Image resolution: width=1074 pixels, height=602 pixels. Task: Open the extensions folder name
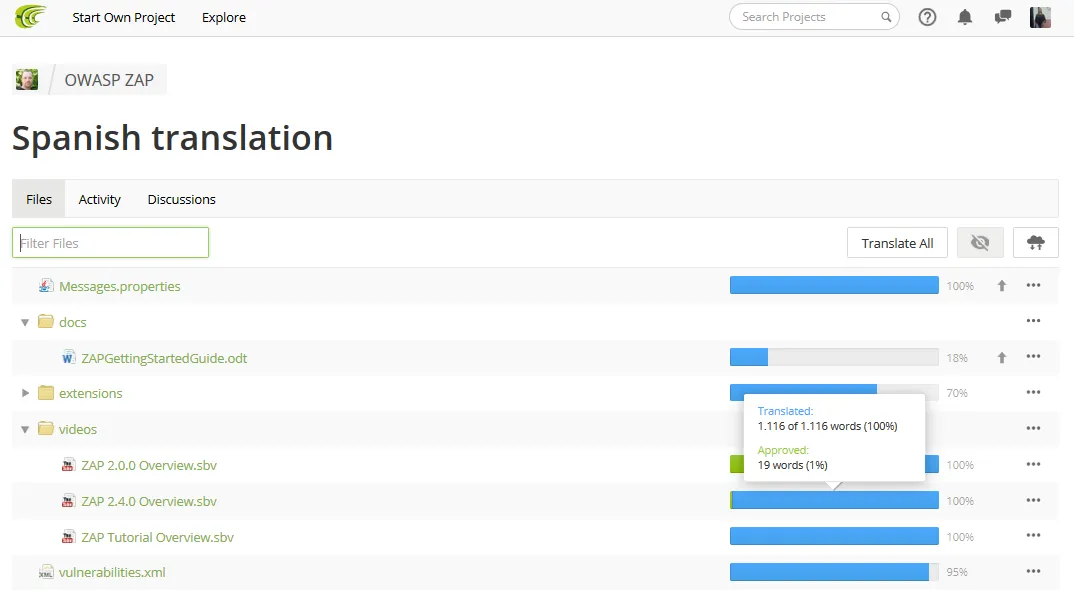(90, 393)
